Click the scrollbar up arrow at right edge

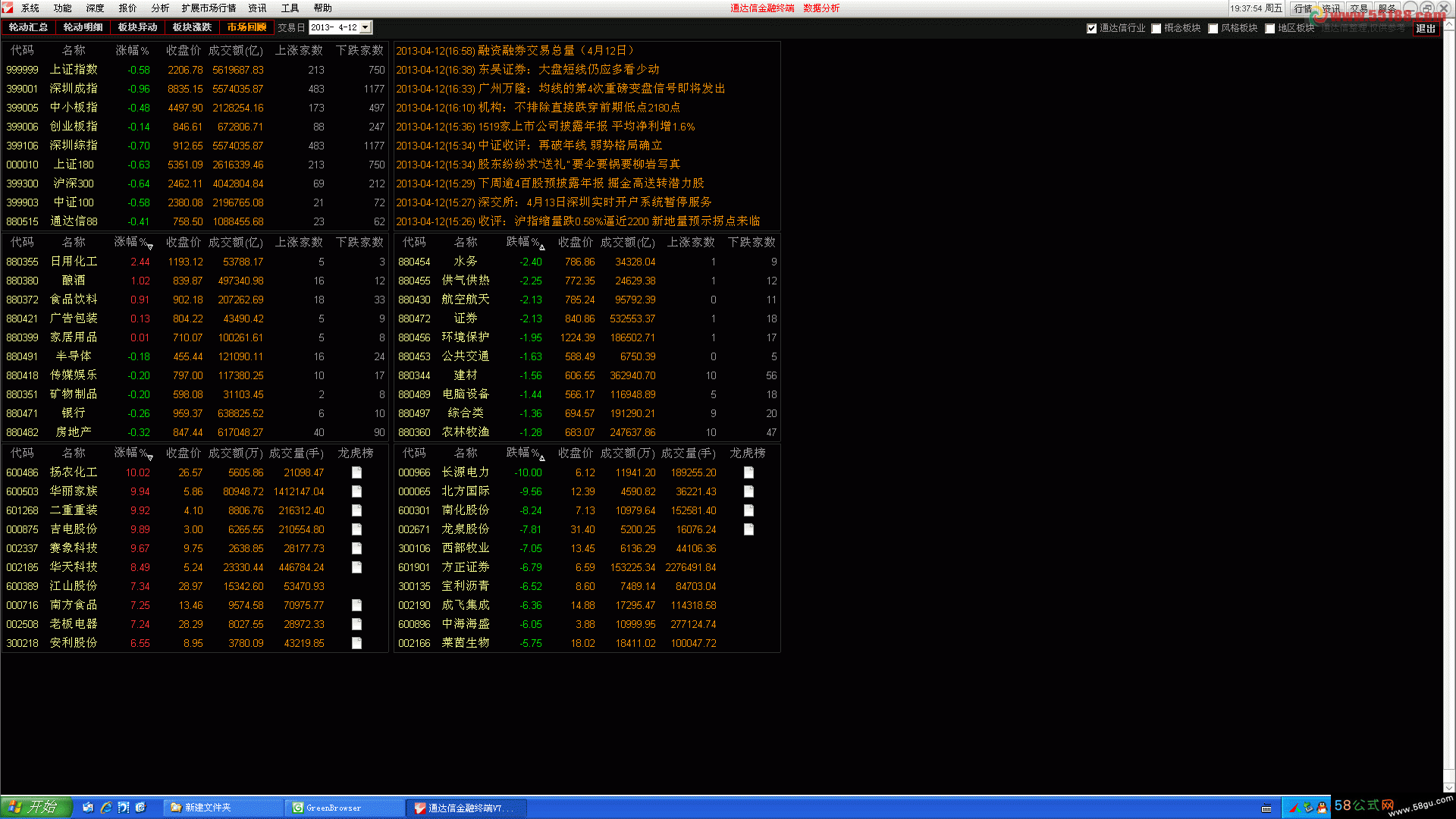(1449, 25)
